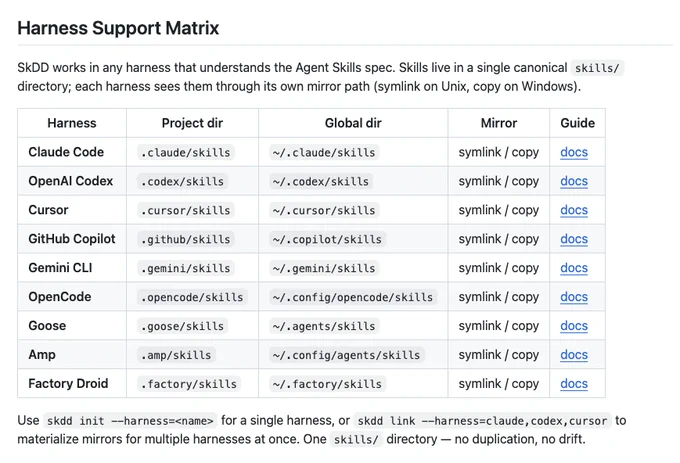The image size is (680, 463).
Task: Open the docs link for Claude Code
Action: coord(574,152)
